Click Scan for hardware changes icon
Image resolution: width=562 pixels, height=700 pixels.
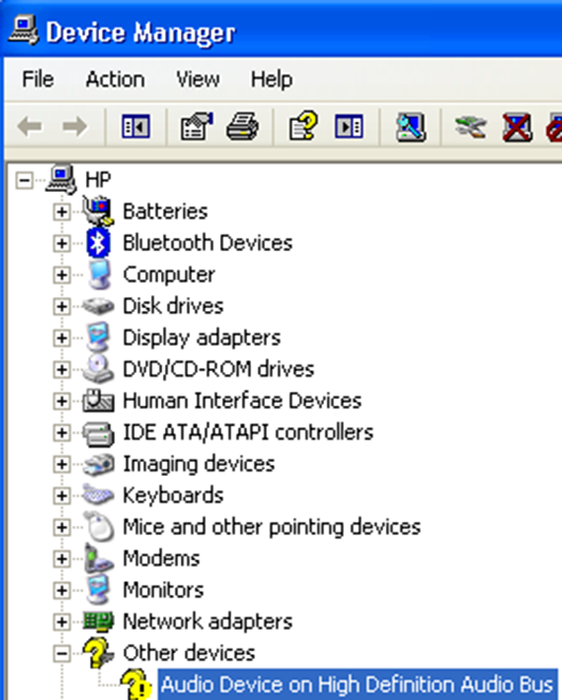(411, 127)
